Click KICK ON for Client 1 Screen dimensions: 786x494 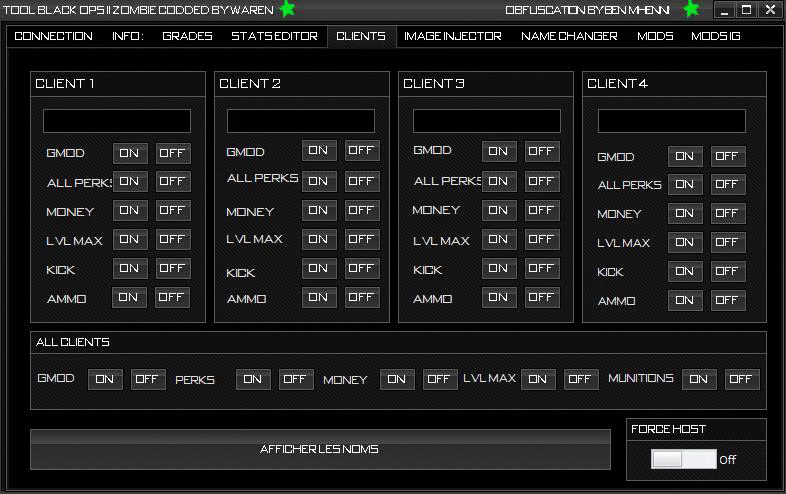[130, 268]
